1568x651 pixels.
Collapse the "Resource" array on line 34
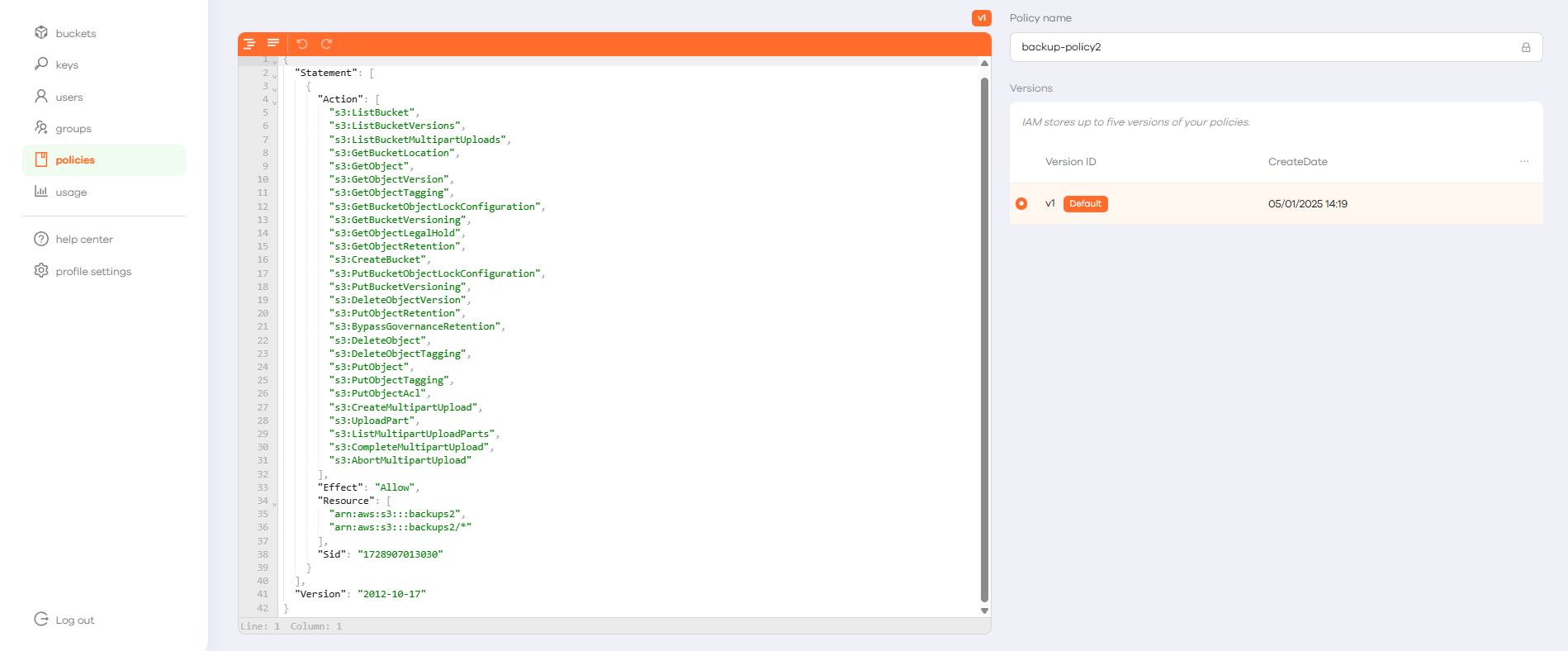[275, 504]
